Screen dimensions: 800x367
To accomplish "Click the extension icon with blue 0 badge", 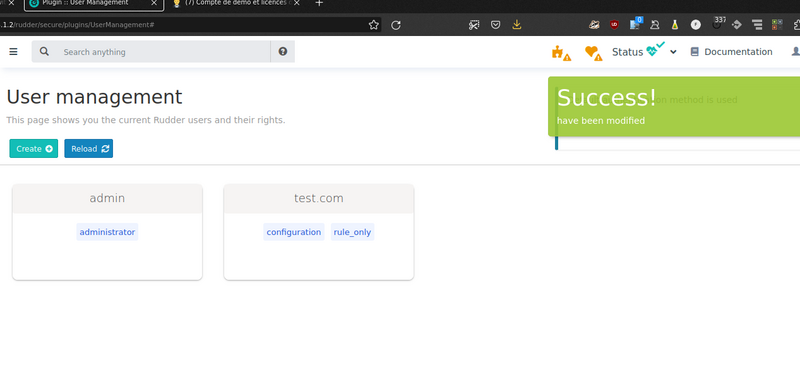I will tap(636, 23).
